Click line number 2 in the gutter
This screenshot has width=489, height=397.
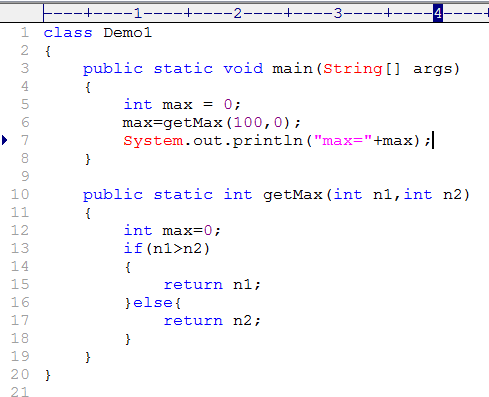(25, 51)
